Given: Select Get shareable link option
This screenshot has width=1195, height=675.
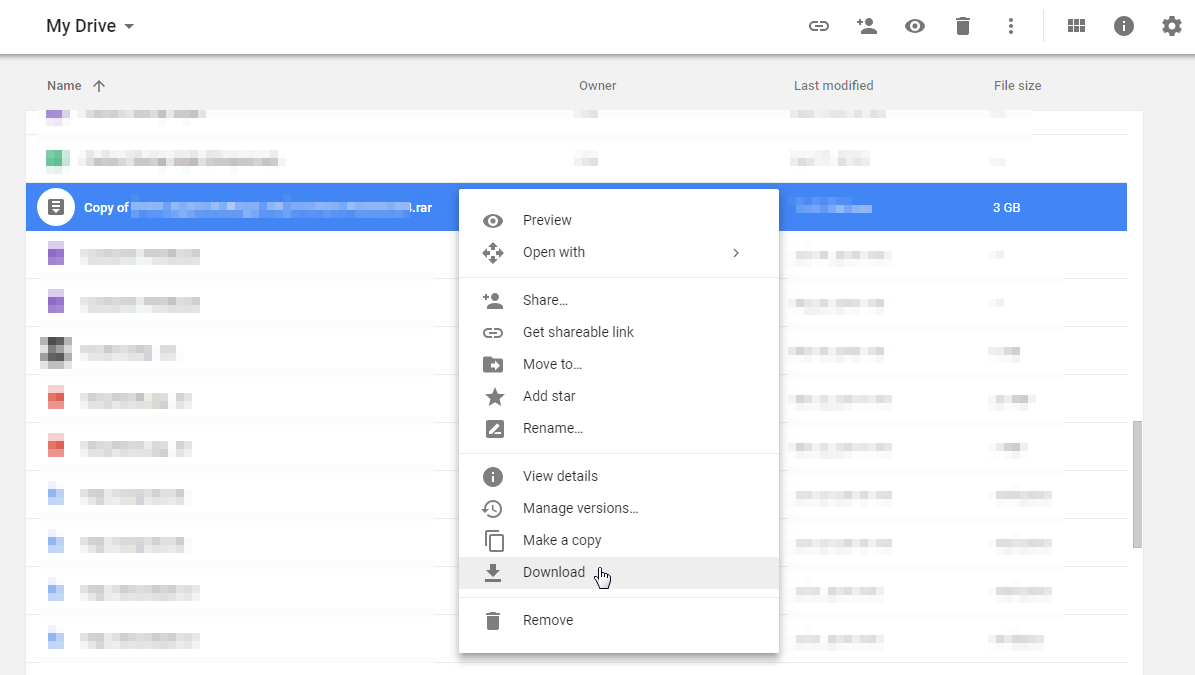Looking at the screenshot, I should [578, 333].
